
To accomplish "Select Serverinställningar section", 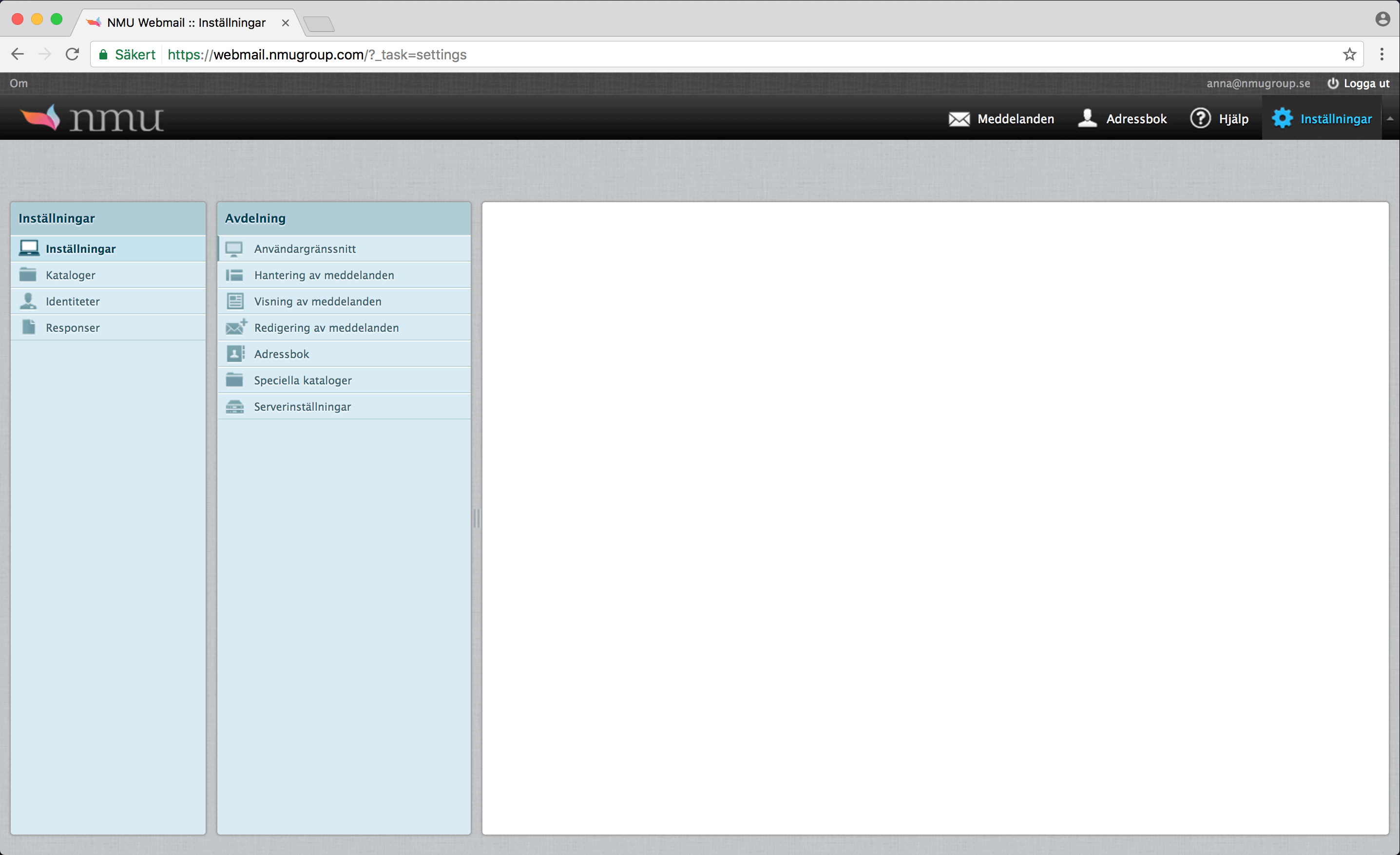I will click(x=344, y=406).
